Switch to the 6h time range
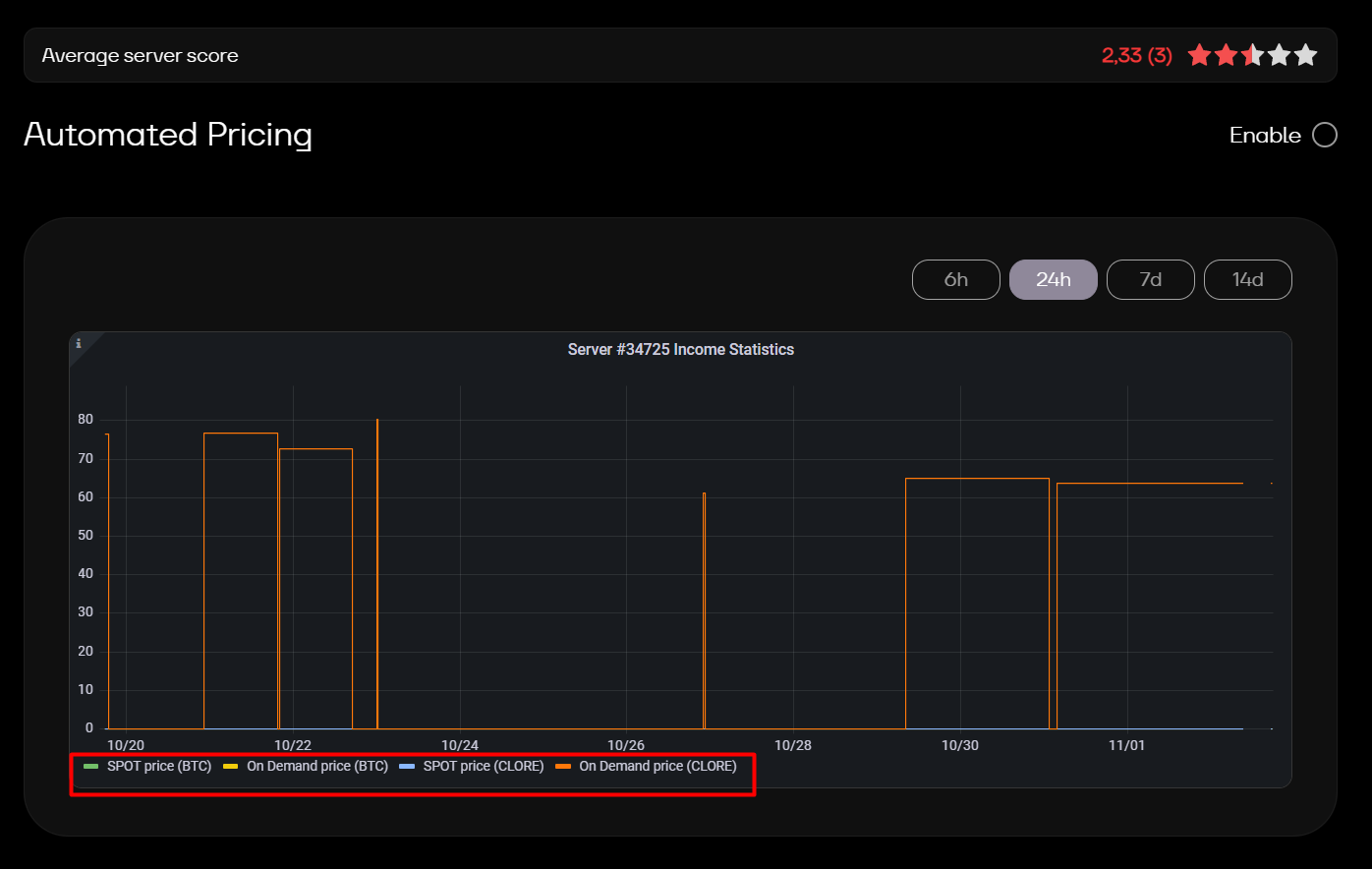The height and width of the screenshot is (869, 1372). pos(955,279)
